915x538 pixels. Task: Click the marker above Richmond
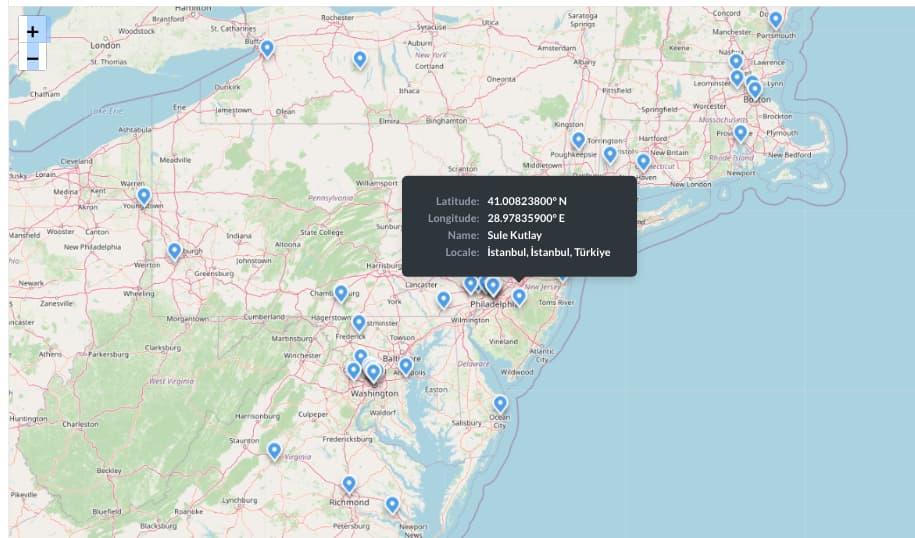(x=349, y=484)
